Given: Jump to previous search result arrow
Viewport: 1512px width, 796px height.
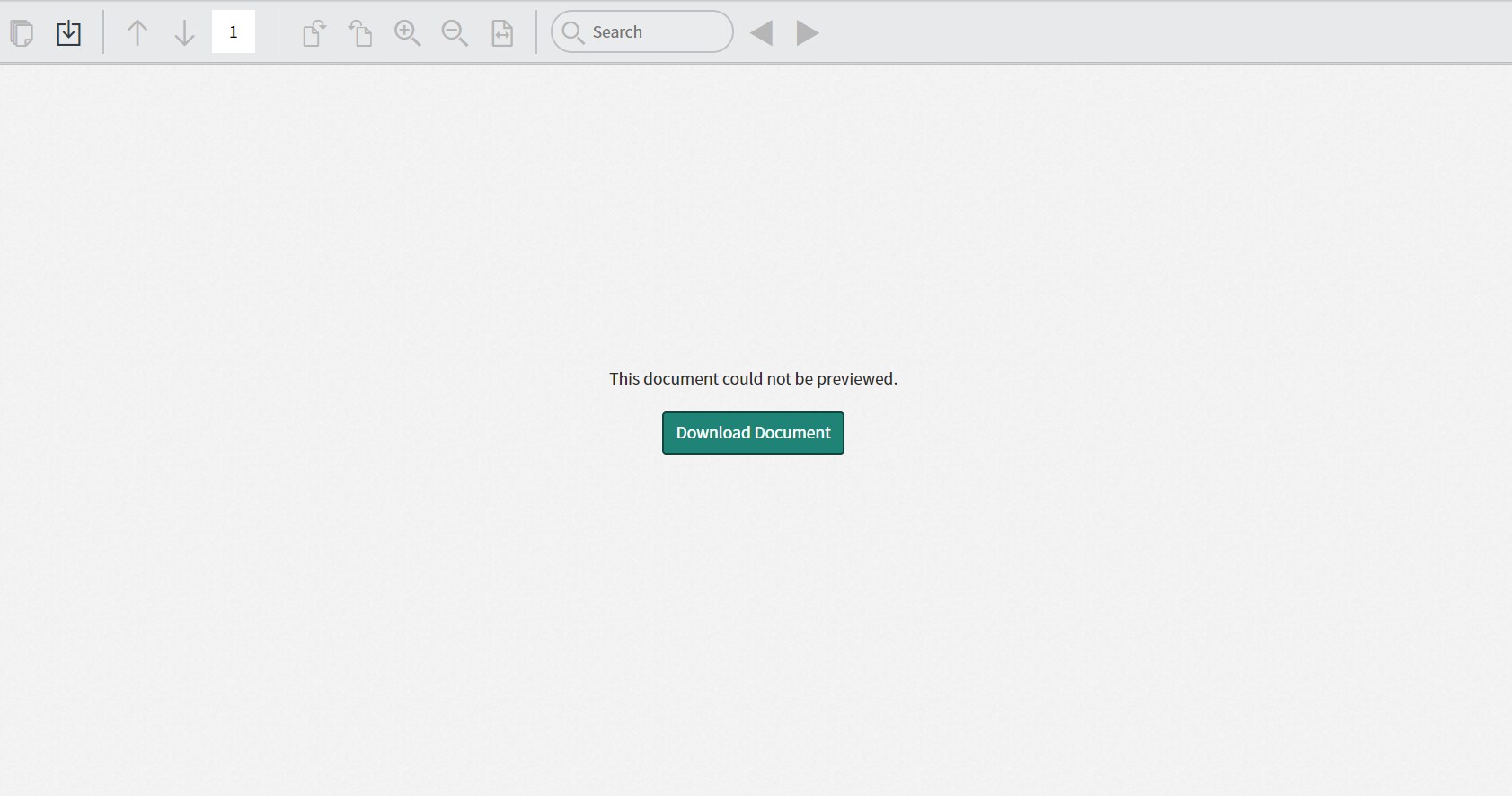Looking at the screenshot, I should pos(761,33).
